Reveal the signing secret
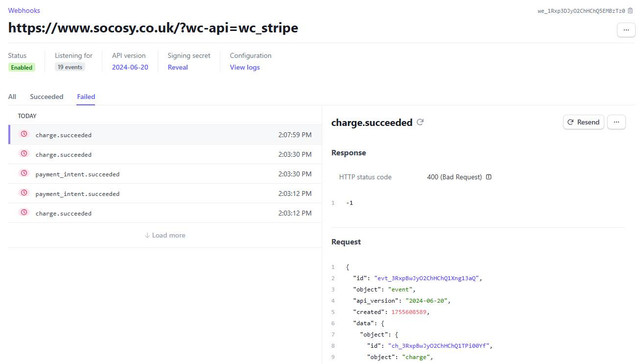 coord(178,67)
